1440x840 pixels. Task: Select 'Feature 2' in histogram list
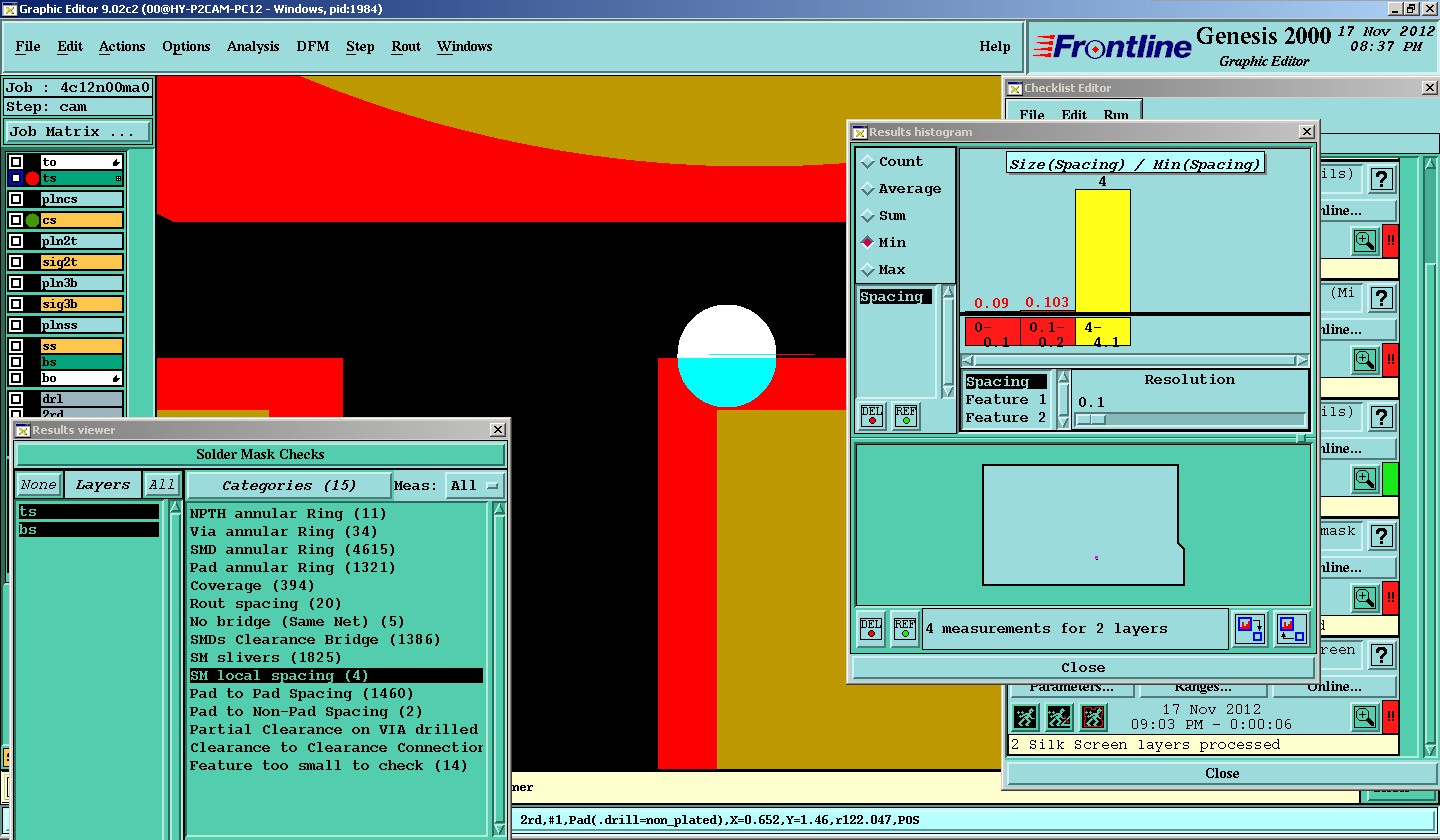point(1005,418)
